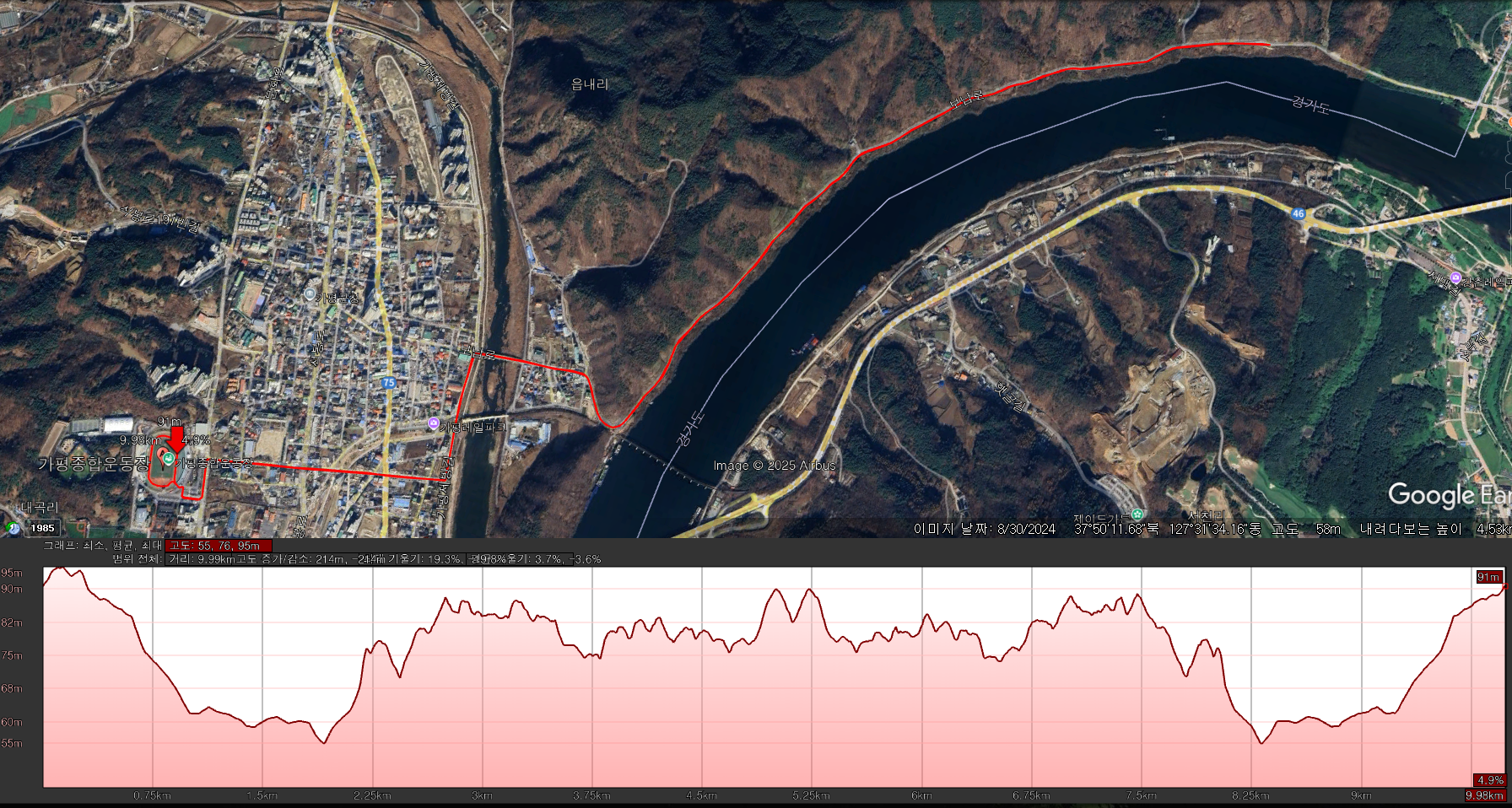Click the 대곡리 village label
1512x808 pixels.
pyautogui.click(x=40, y=507)
